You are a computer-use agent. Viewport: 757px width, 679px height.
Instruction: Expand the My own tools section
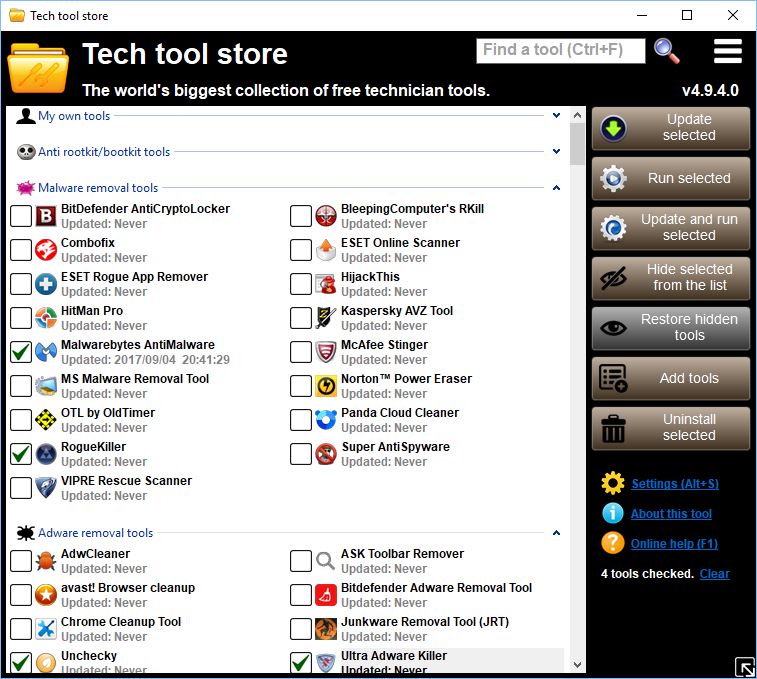[556, 115]
